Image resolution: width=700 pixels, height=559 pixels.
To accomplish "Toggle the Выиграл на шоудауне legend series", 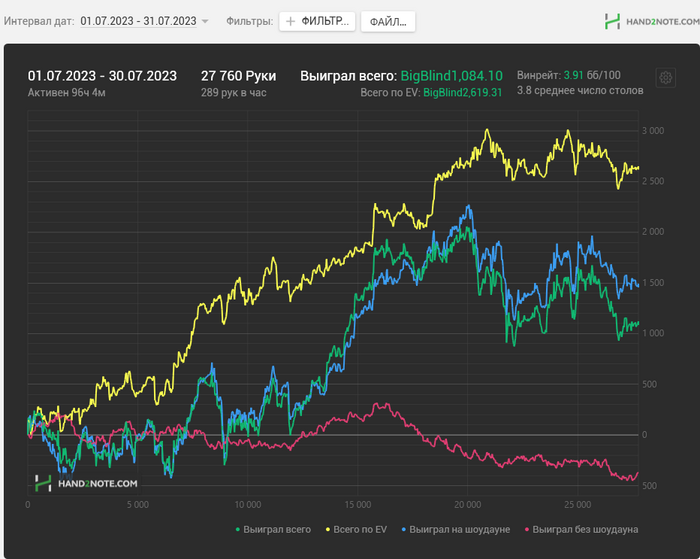I will click(x=456, y=530).
